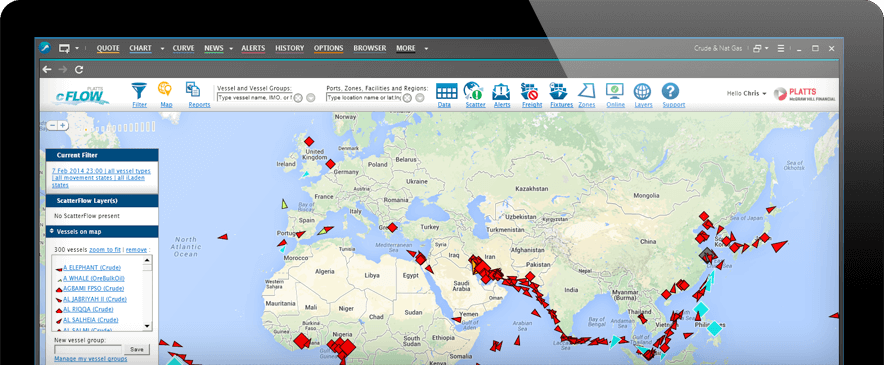Click the location name search input
The height and width of the screenshot is (365, 884).
pos(364,98)
